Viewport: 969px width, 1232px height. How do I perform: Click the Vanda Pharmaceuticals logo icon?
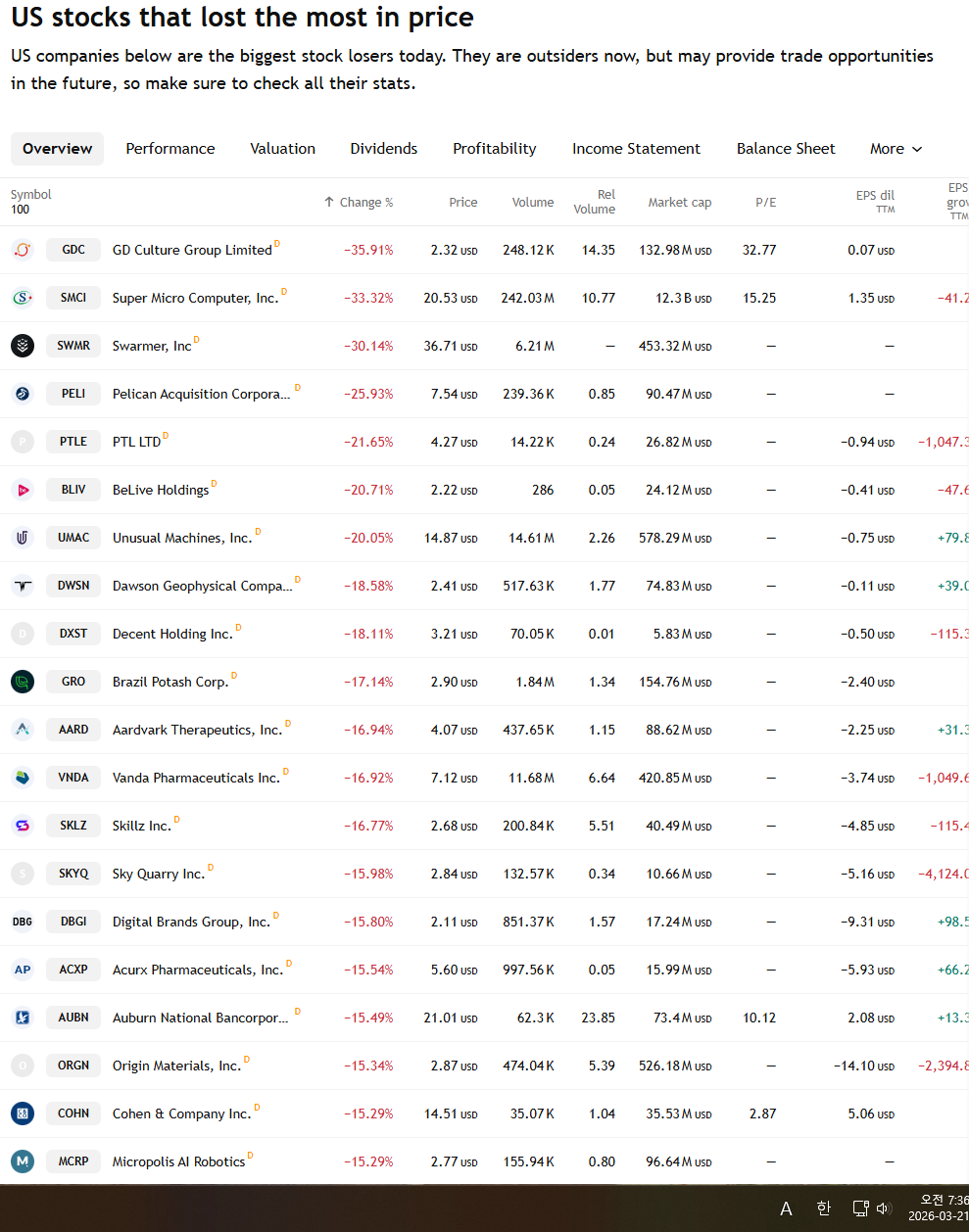(23, 778)
